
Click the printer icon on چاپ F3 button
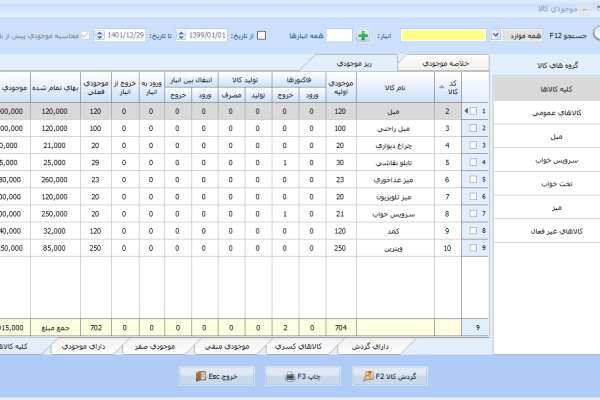pos(290,377)
